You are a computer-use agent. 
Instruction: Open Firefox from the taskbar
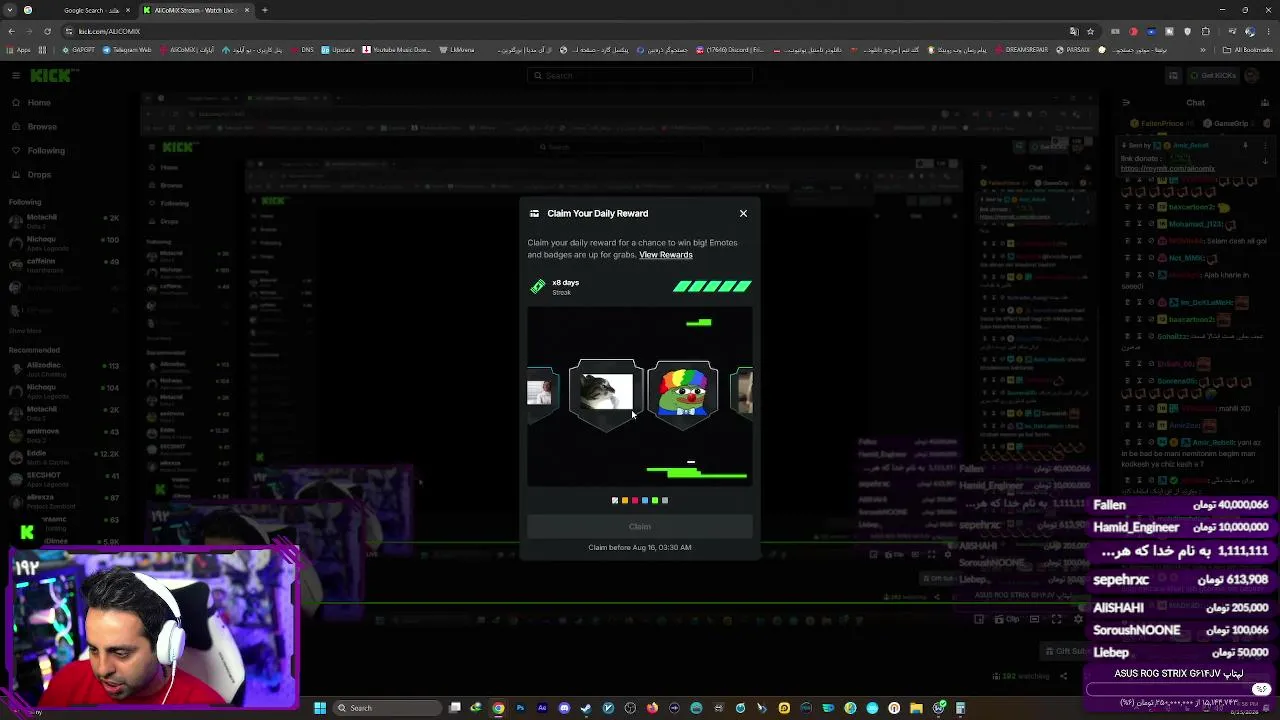point(652,708)
